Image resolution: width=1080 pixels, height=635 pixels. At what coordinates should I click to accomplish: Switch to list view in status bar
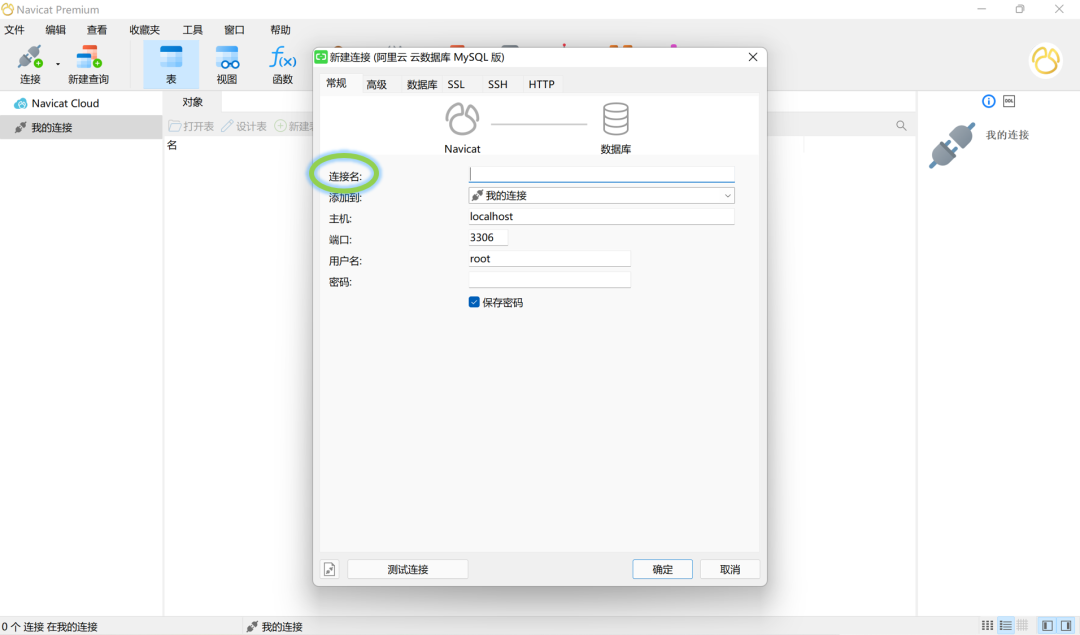click(x=1006, y=625)
